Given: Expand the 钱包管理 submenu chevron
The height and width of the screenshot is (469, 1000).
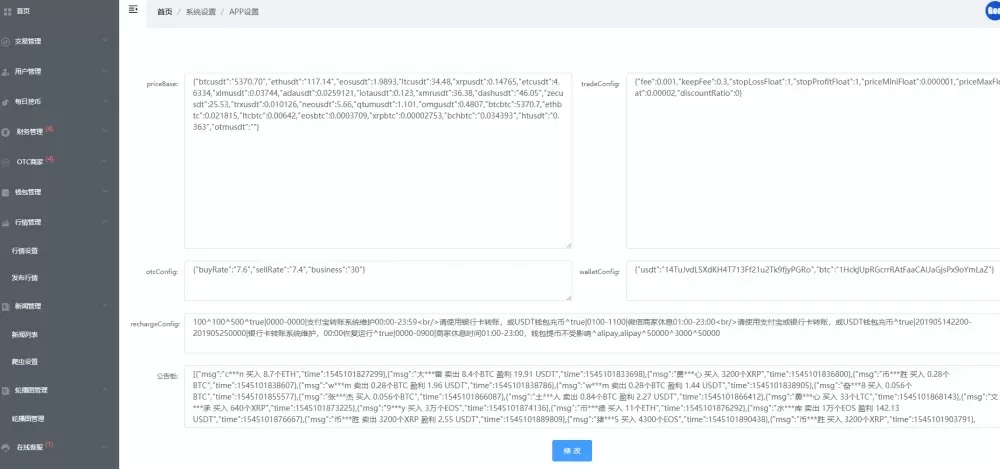Looking at the screenshot, I should point(105,191).
